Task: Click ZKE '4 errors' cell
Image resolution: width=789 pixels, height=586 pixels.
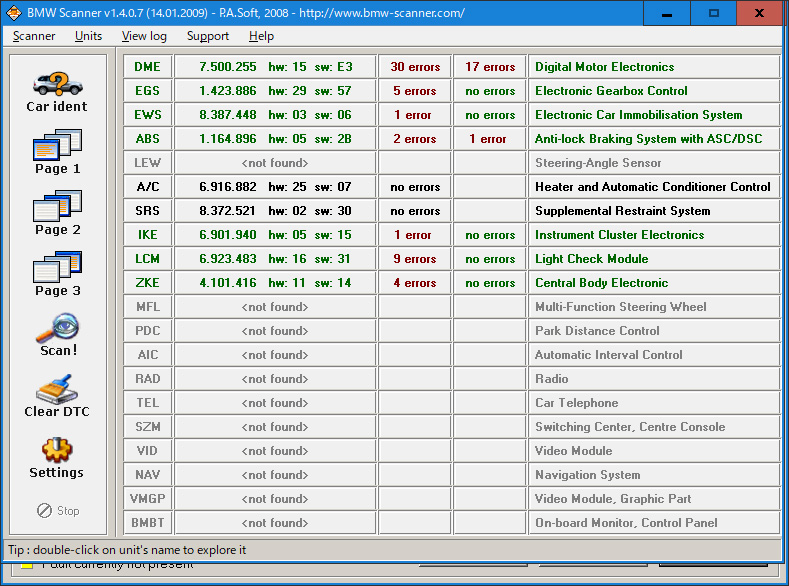Action: (x=415, y=283)
